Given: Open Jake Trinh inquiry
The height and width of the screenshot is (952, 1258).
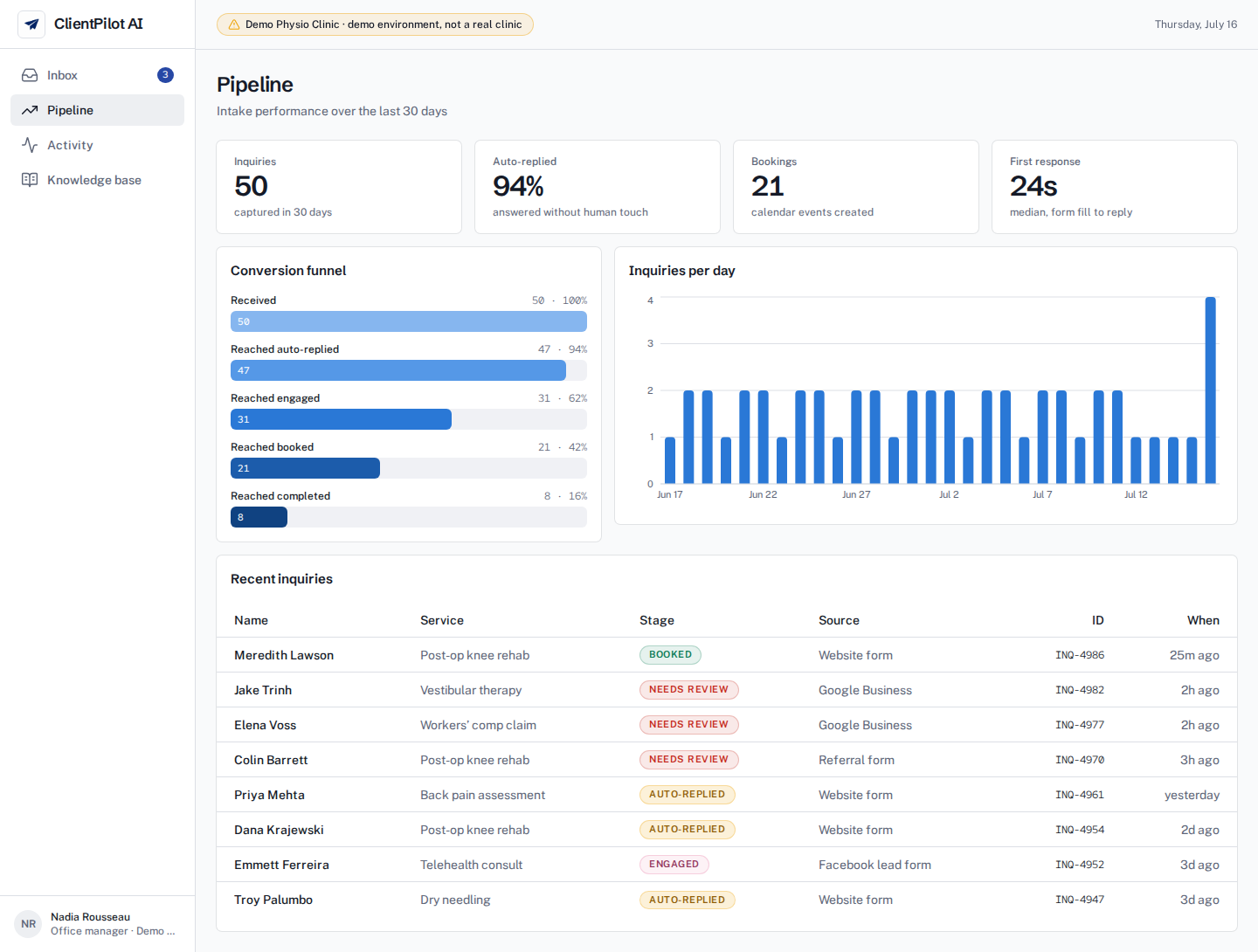Looking at the screenshot, I should (x=727, y=690).
